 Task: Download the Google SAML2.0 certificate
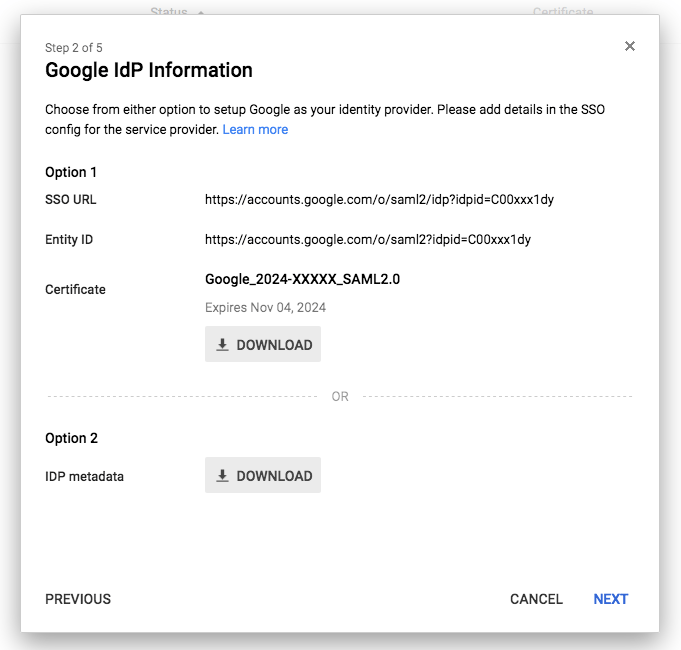pyautogui.click(x=263, y=344)
